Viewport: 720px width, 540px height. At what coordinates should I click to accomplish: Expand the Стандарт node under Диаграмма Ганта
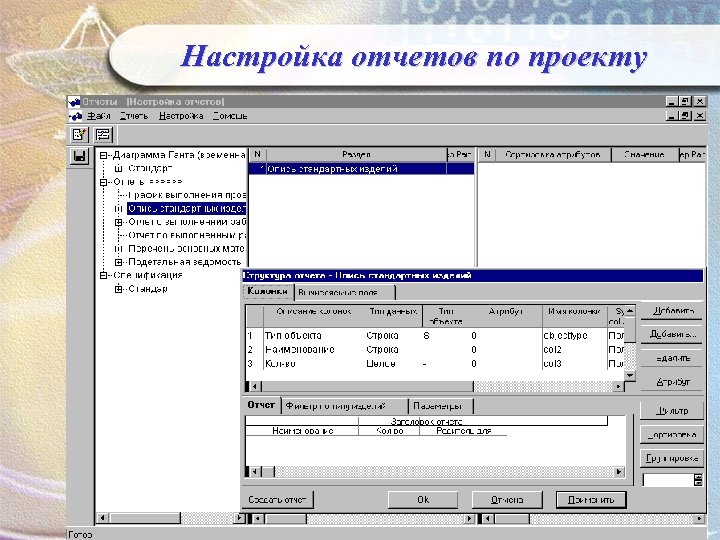tap(118, 169)
